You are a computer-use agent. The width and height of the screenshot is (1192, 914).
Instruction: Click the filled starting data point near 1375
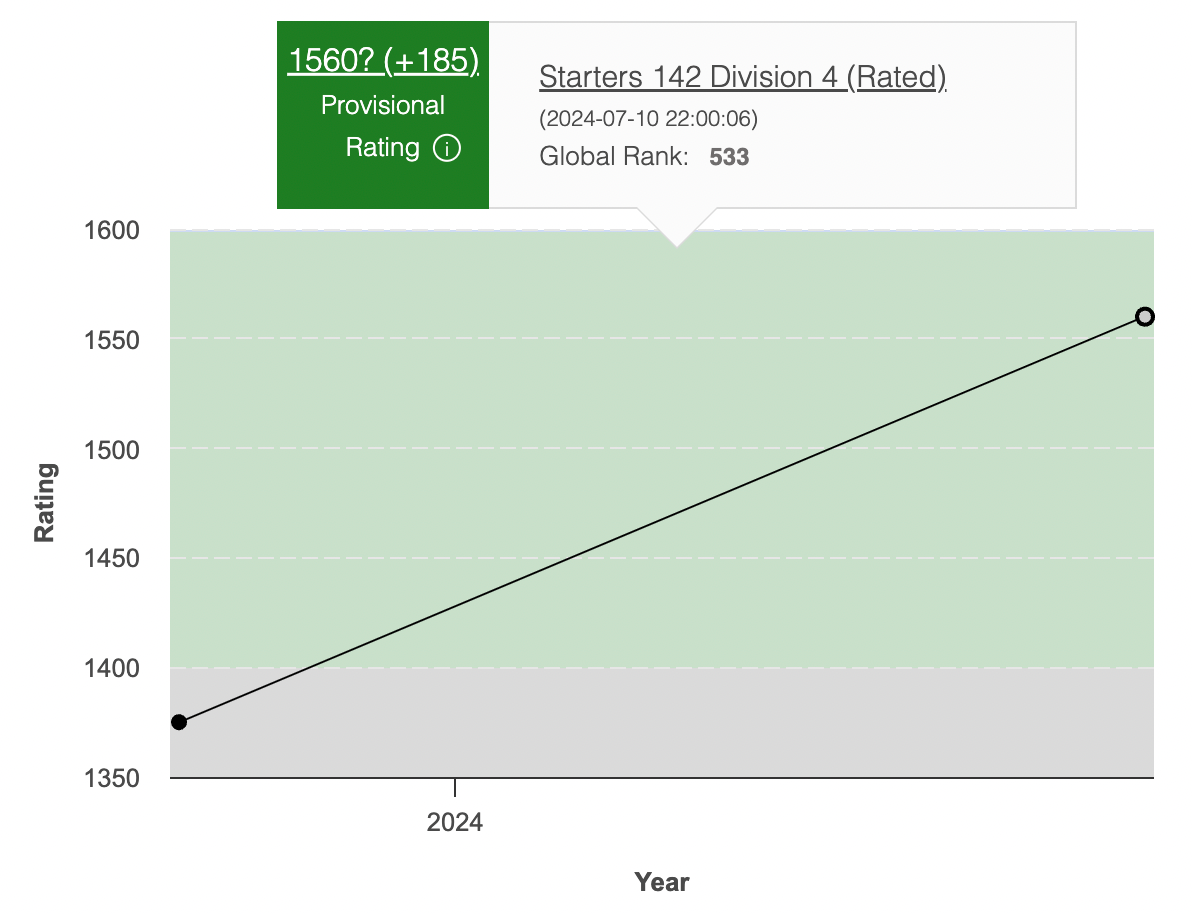(x=178, y=721)
